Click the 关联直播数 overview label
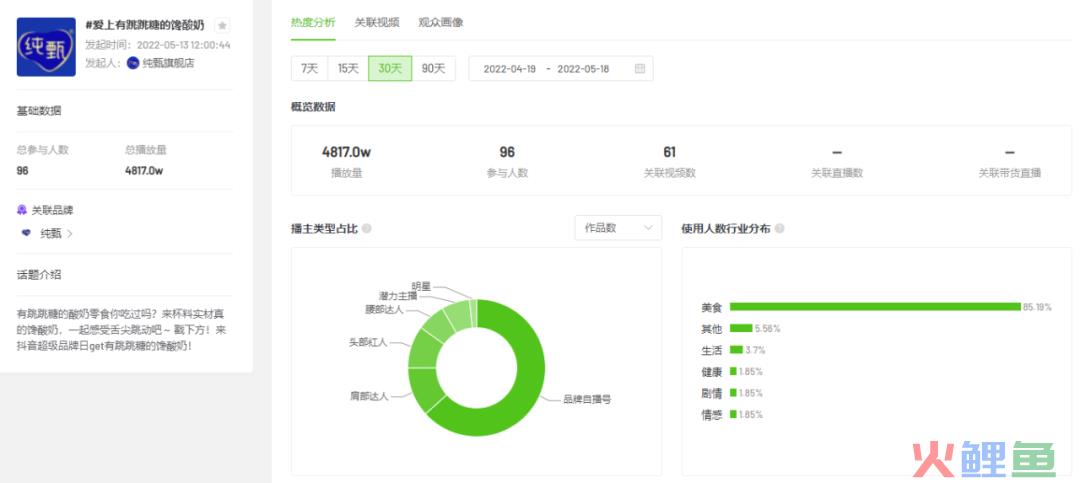Viewport: 1080px width, 483px height. pyautogui.click(x=837, y=174)
